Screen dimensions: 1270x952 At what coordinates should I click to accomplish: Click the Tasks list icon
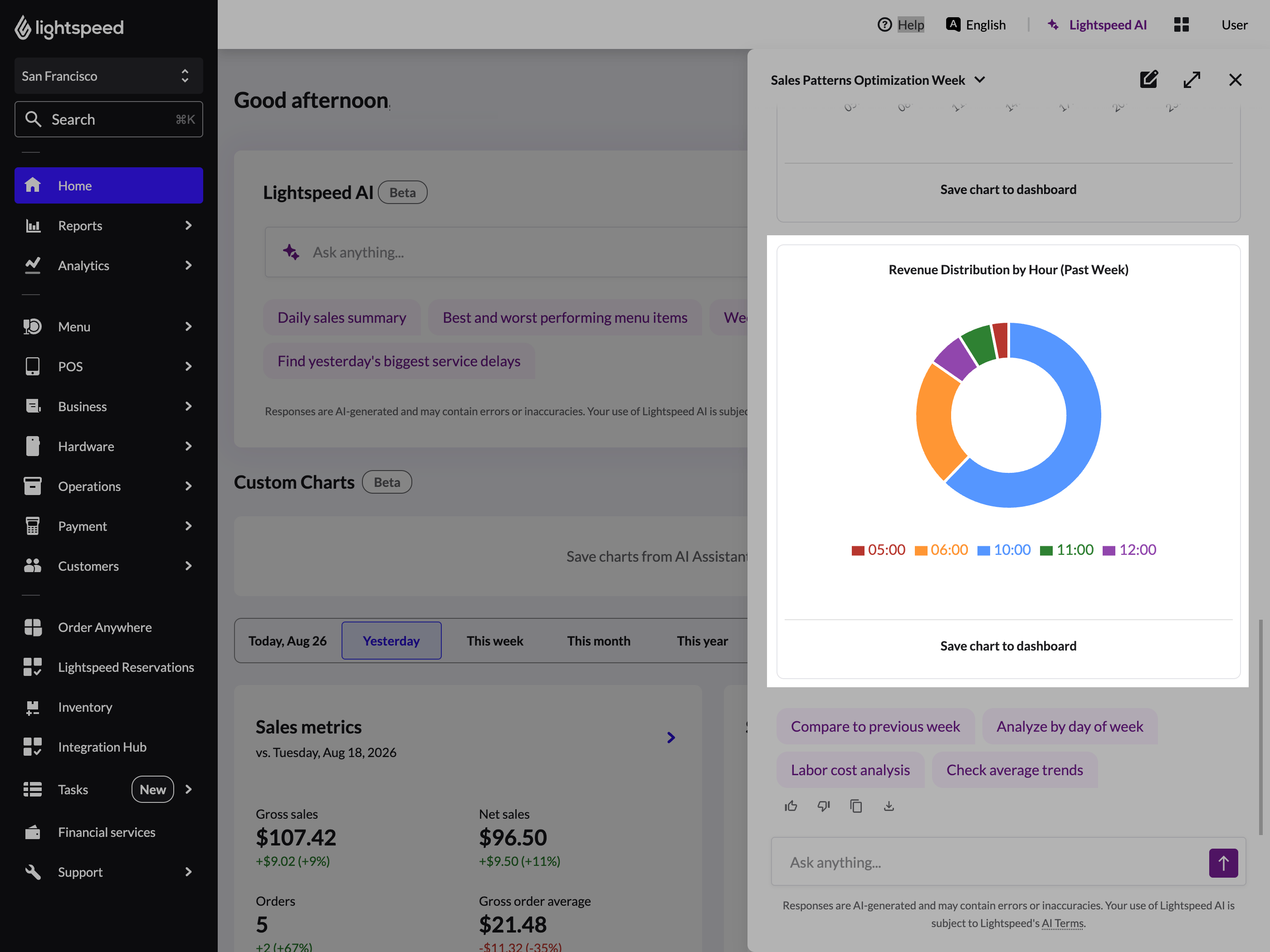tap(33, 789)
